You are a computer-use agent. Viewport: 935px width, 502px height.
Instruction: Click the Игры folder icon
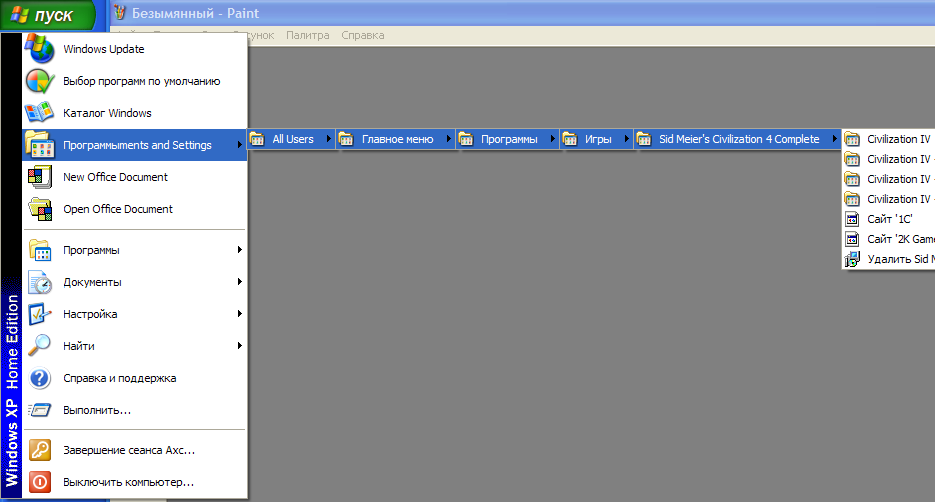pyautogui.click(x=569, y=140)
